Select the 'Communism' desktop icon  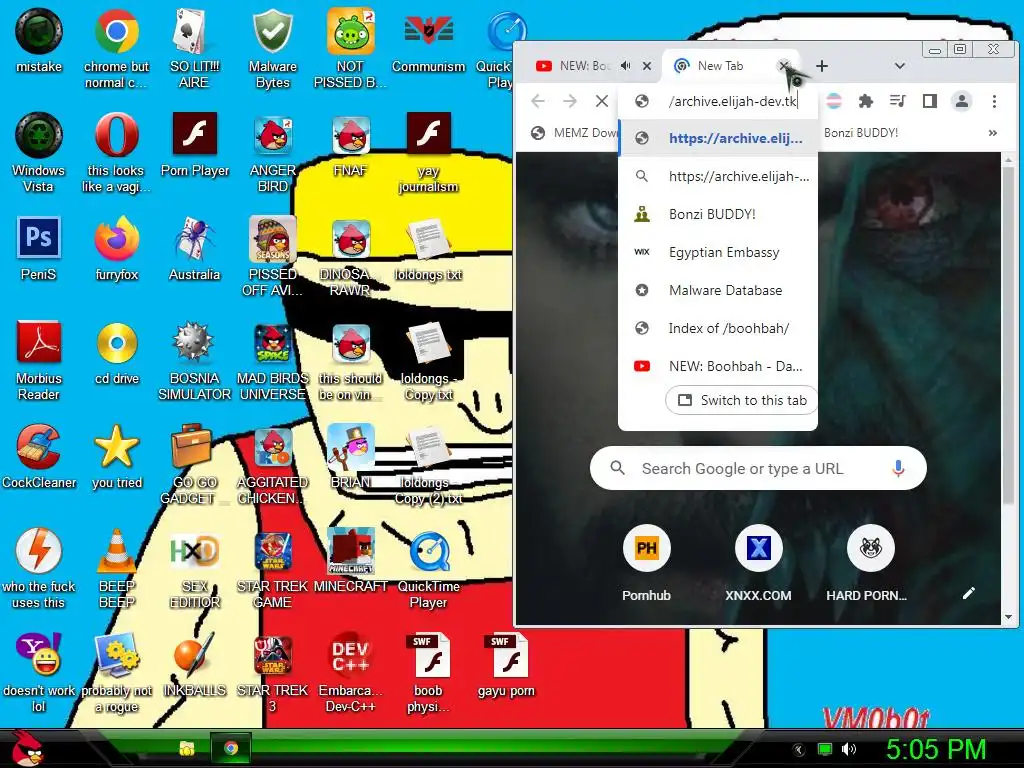(428, 39)
